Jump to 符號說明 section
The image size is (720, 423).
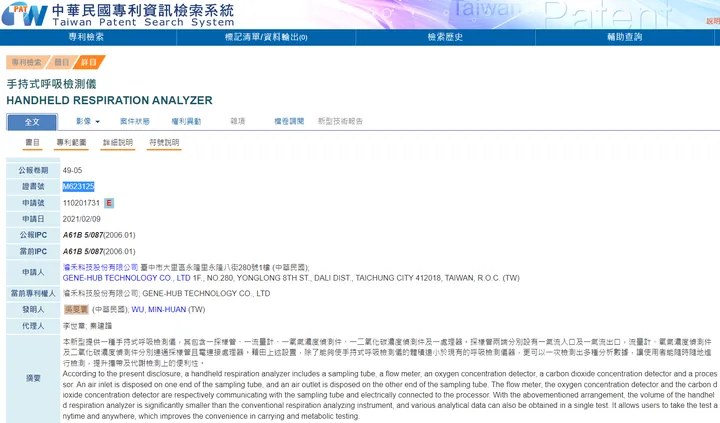click(164, 143)
